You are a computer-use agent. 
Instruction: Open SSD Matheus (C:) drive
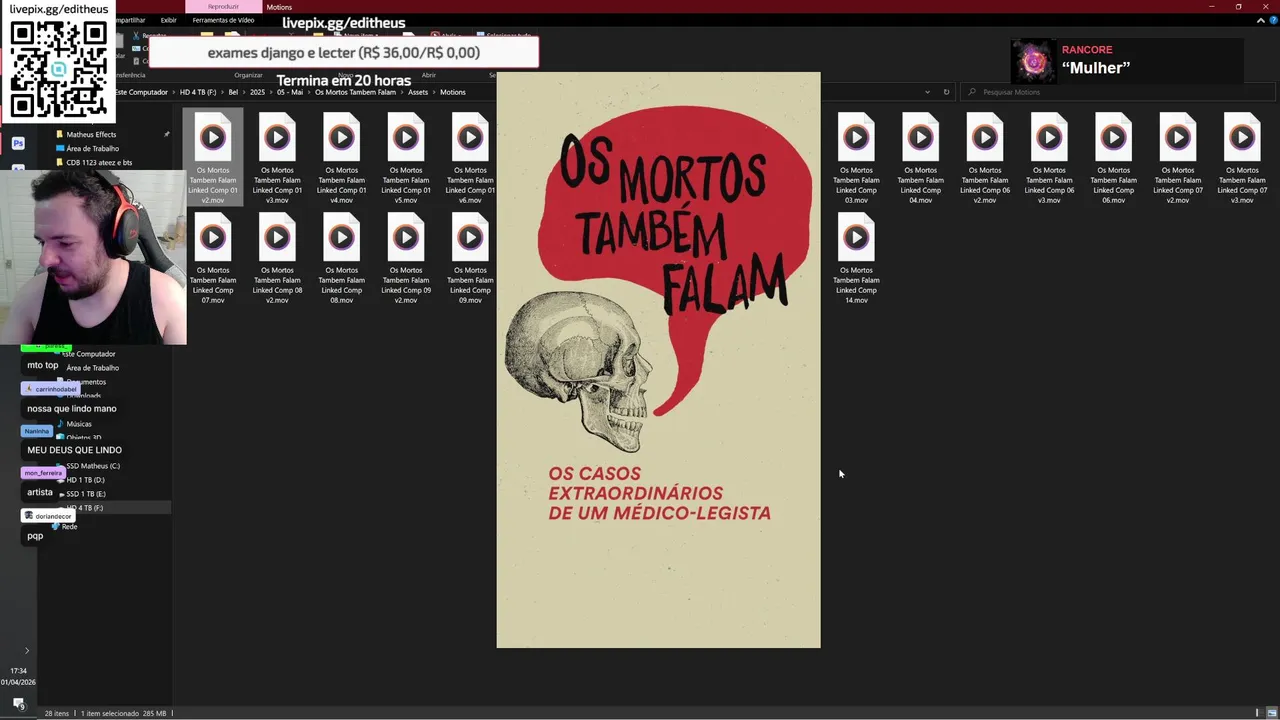(93, 466)
